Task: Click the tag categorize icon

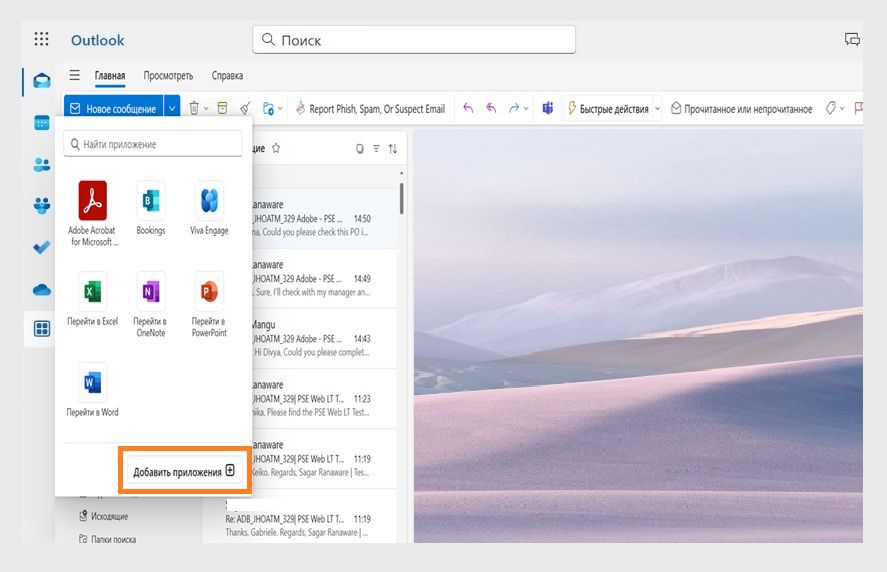Action: (830, 108)
